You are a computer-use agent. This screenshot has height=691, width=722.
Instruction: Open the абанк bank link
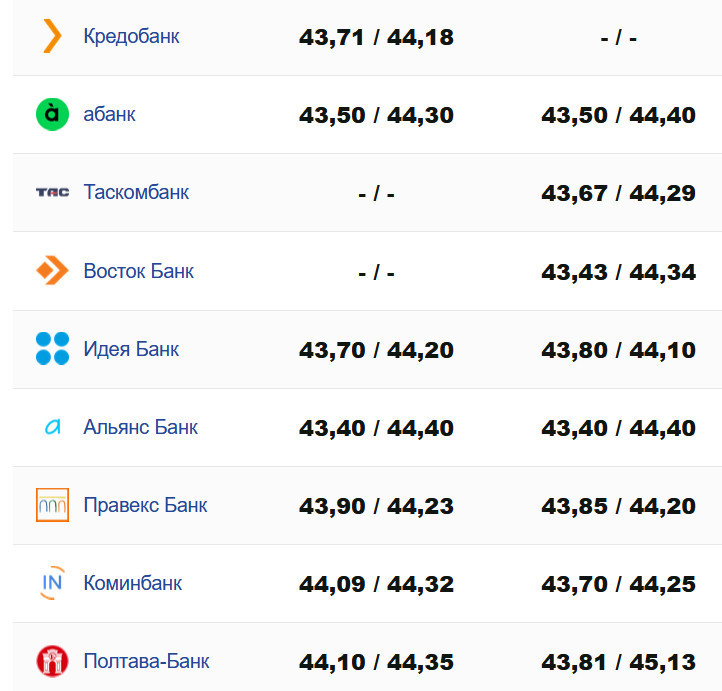point(110,114)
